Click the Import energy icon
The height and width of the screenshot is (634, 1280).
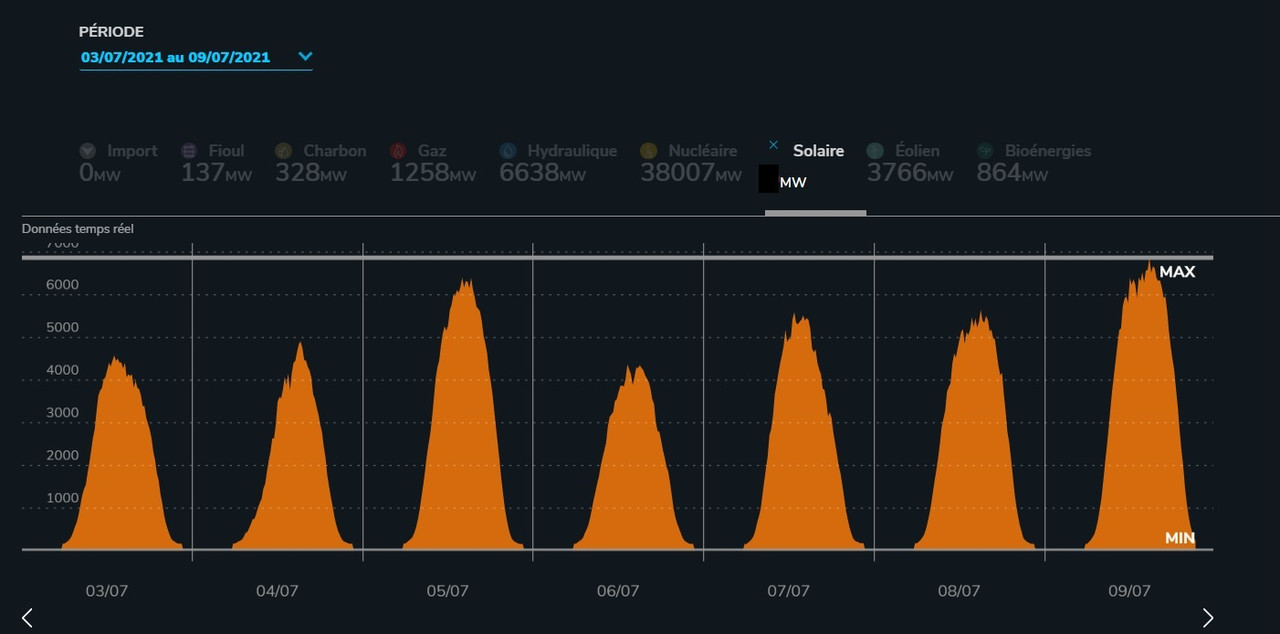tap(88, 151)
